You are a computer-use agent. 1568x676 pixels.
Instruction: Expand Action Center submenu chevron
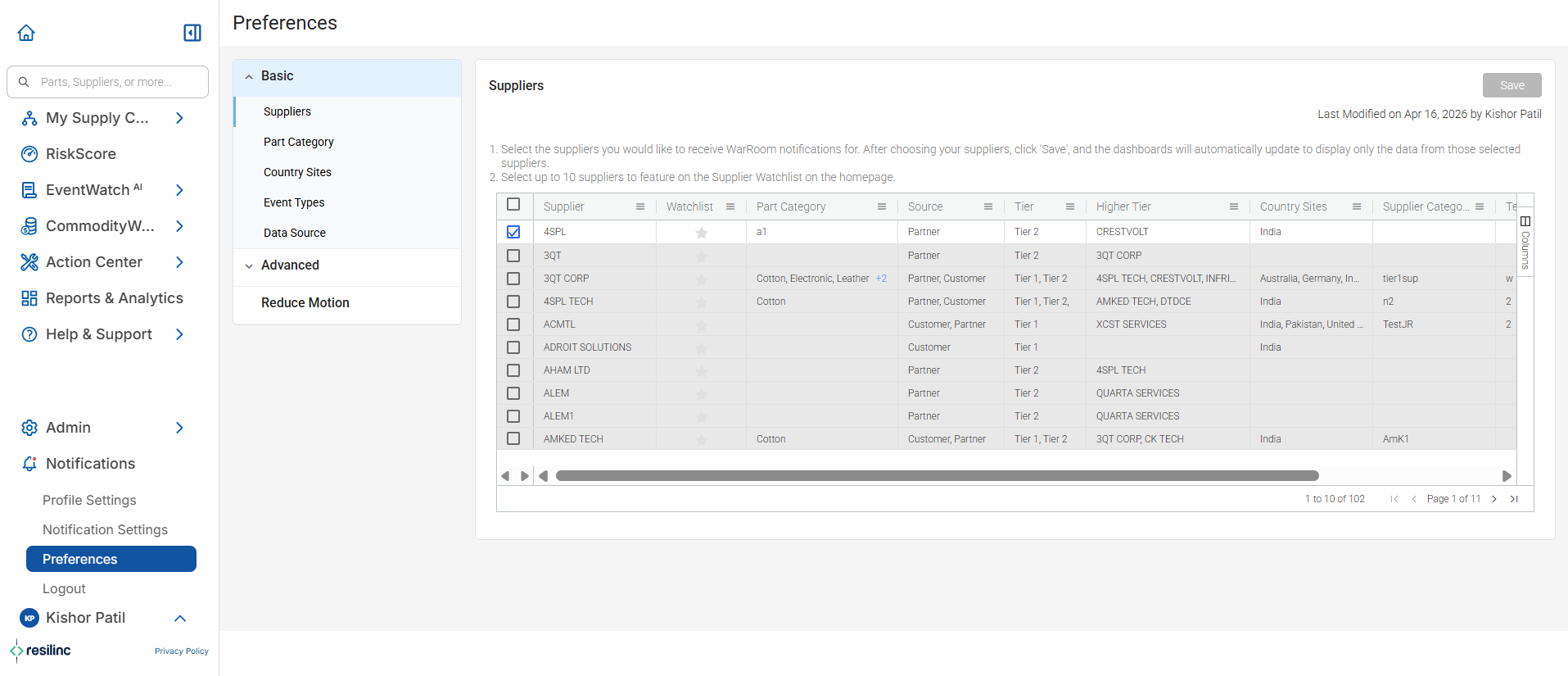click(179, 262)
